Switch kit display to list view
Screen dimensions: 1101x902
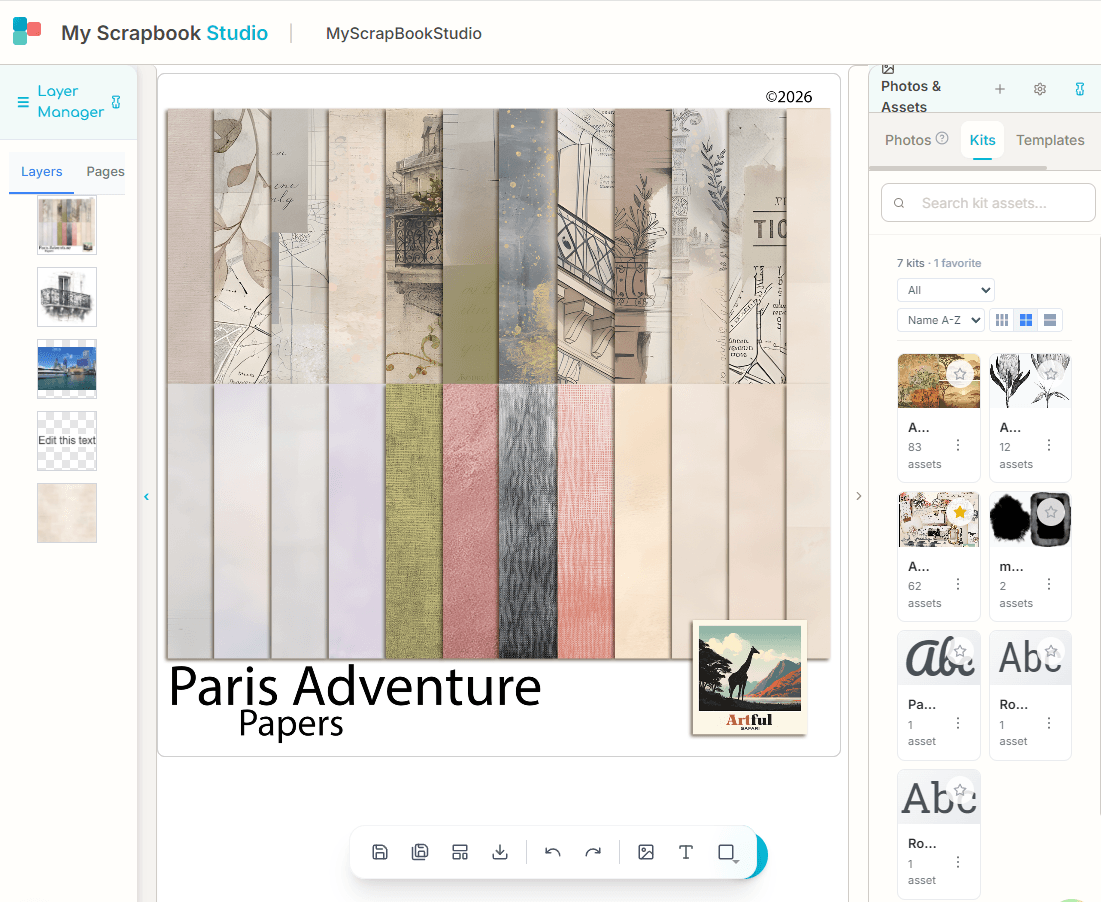[1049, 320]
